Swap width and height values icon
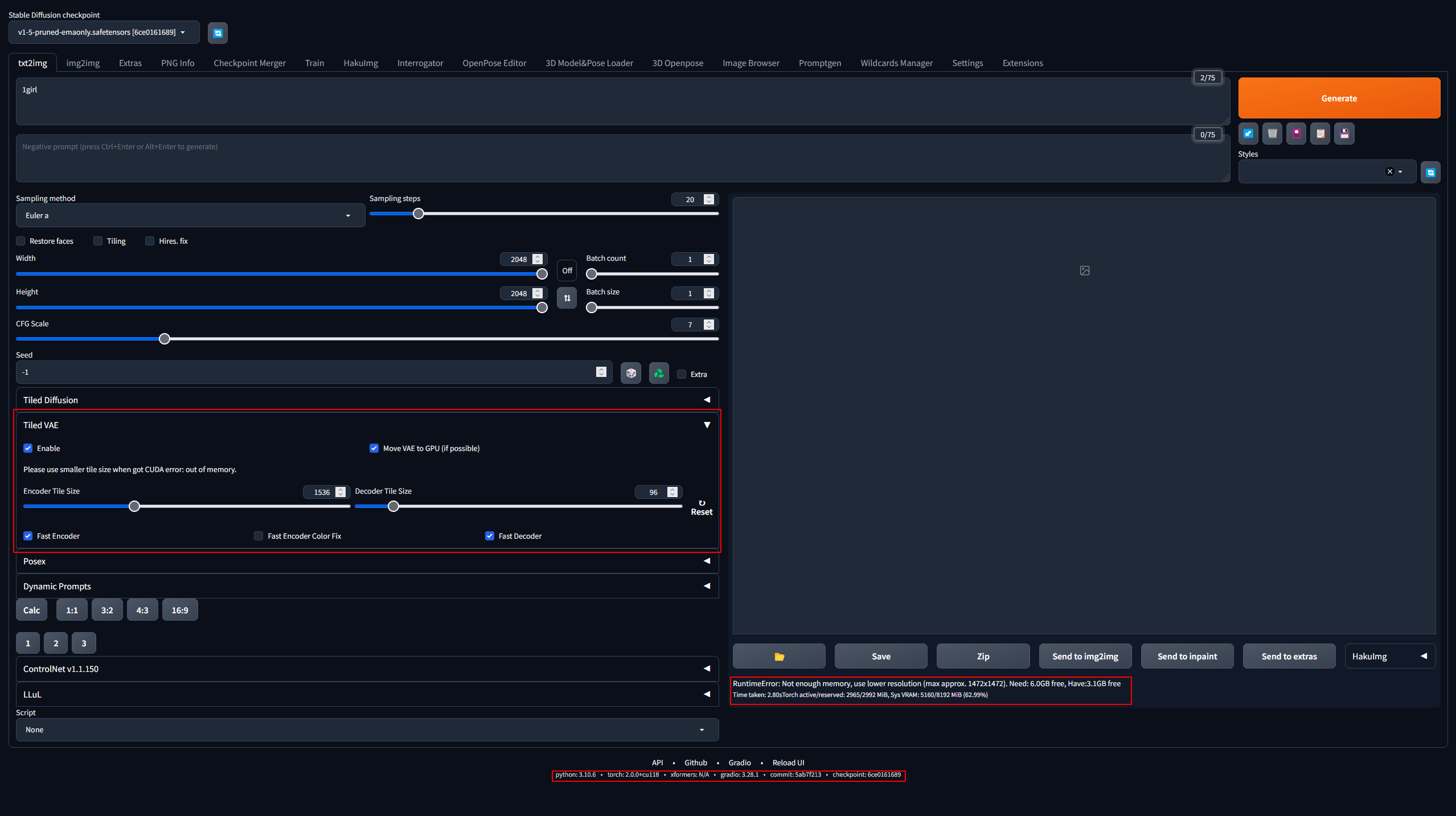1456x816 pixels. coord(567,298)
